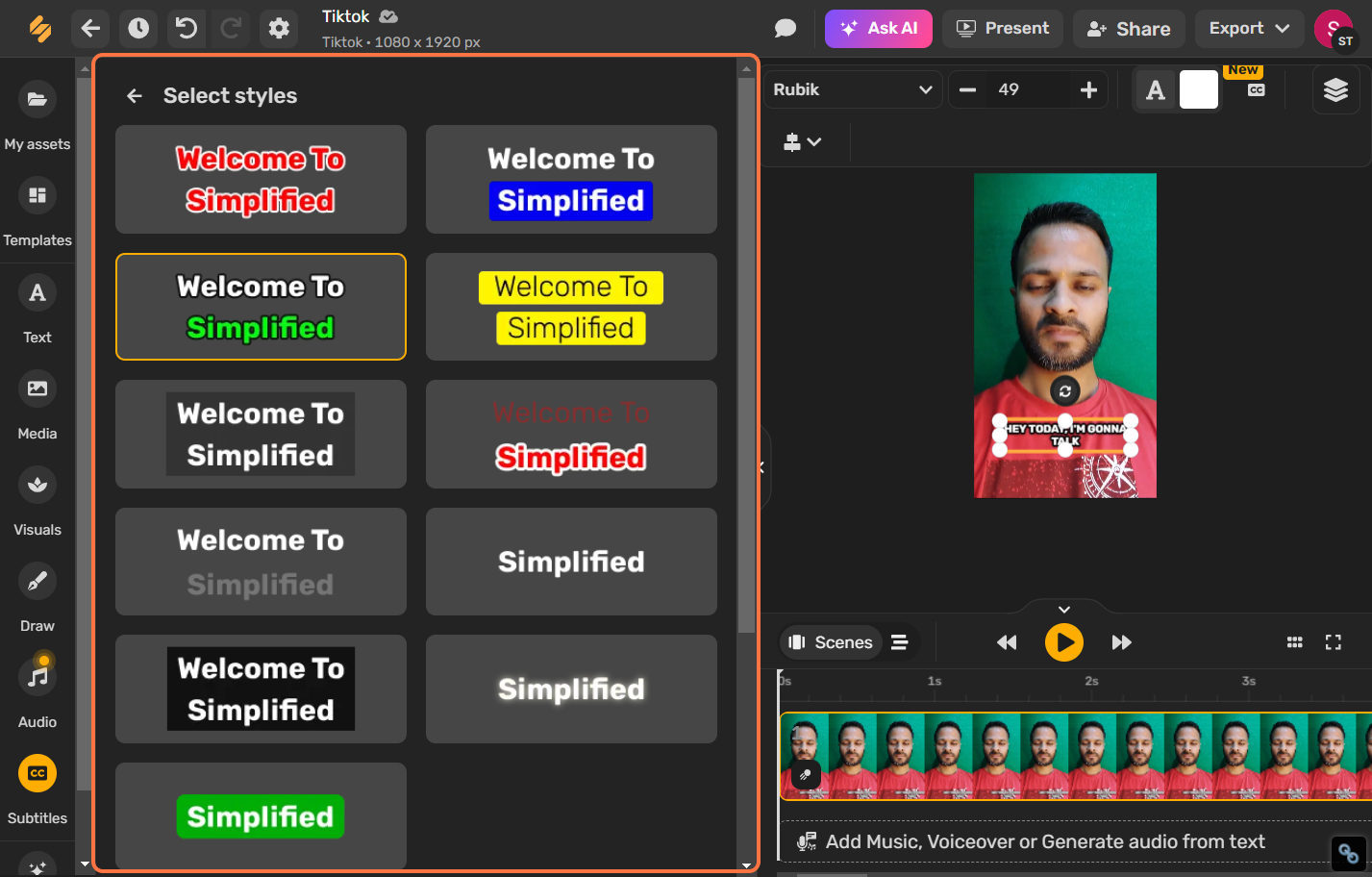Image resolution: width=1372 pixels, height=877 pixels.
Task: Click the cloud save status icon
Action: (x=388, y=16)
